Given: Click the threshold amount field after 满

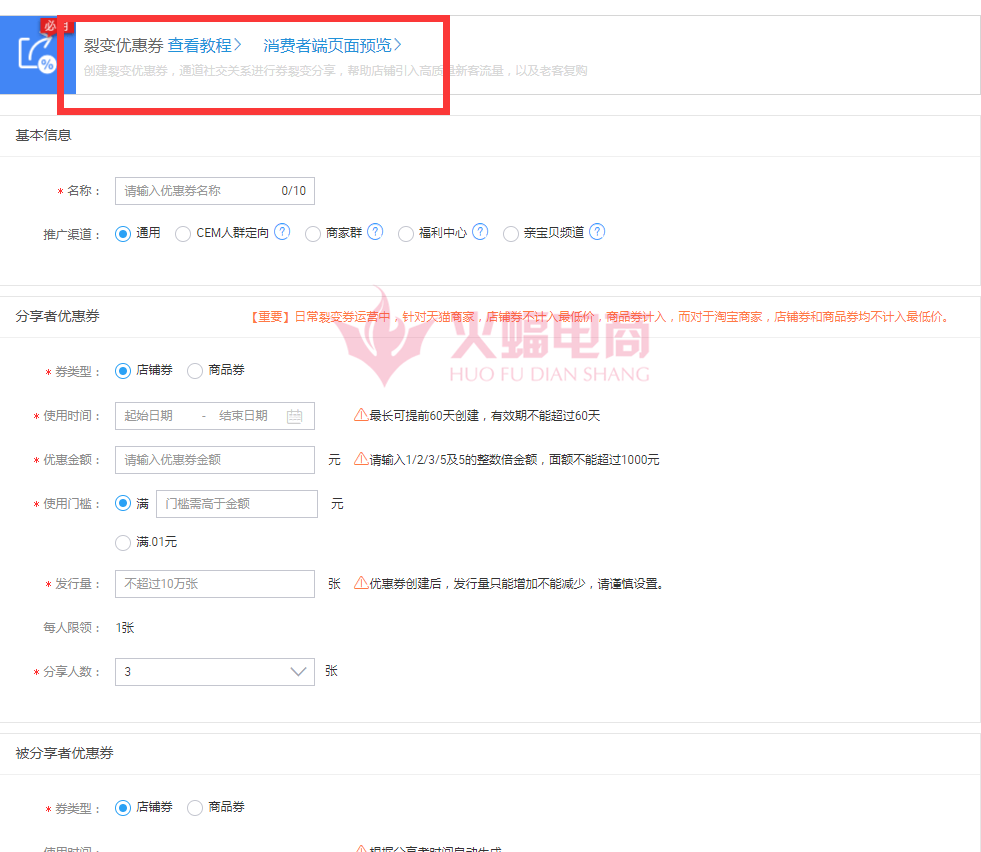Looking at the screenshot, I should 236,504.
